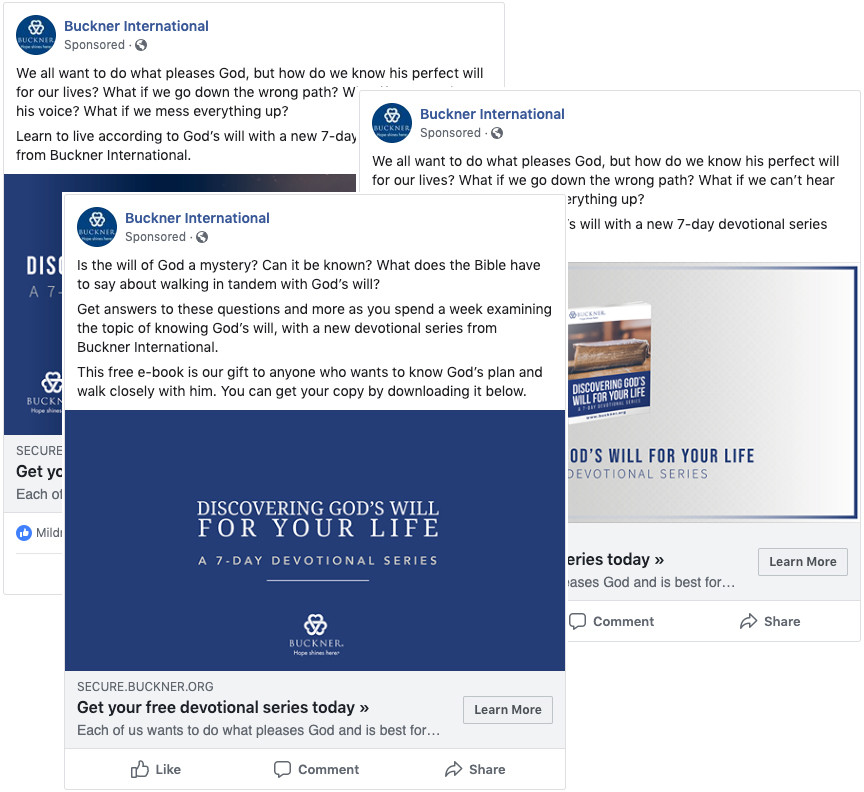Click the globe icon on the right ad

click(497, 133)
